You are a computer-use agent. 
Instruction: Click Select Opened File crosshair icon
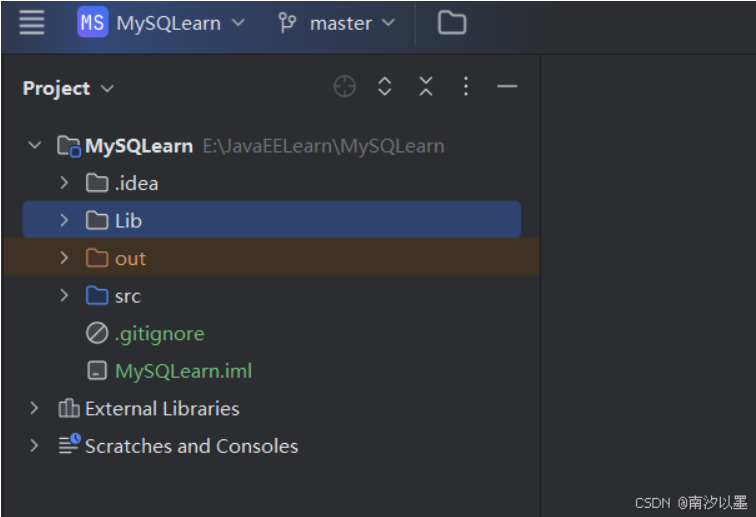[x=344, y=87]
